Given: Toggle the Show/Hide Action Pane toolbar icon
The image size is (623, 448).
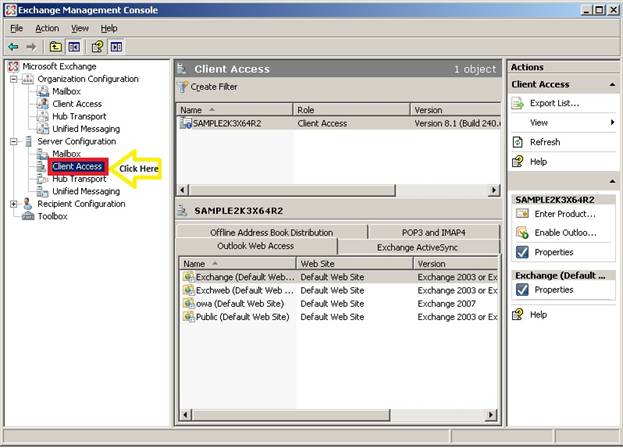Looking at the screenshot, I should [x=116, y=47].
